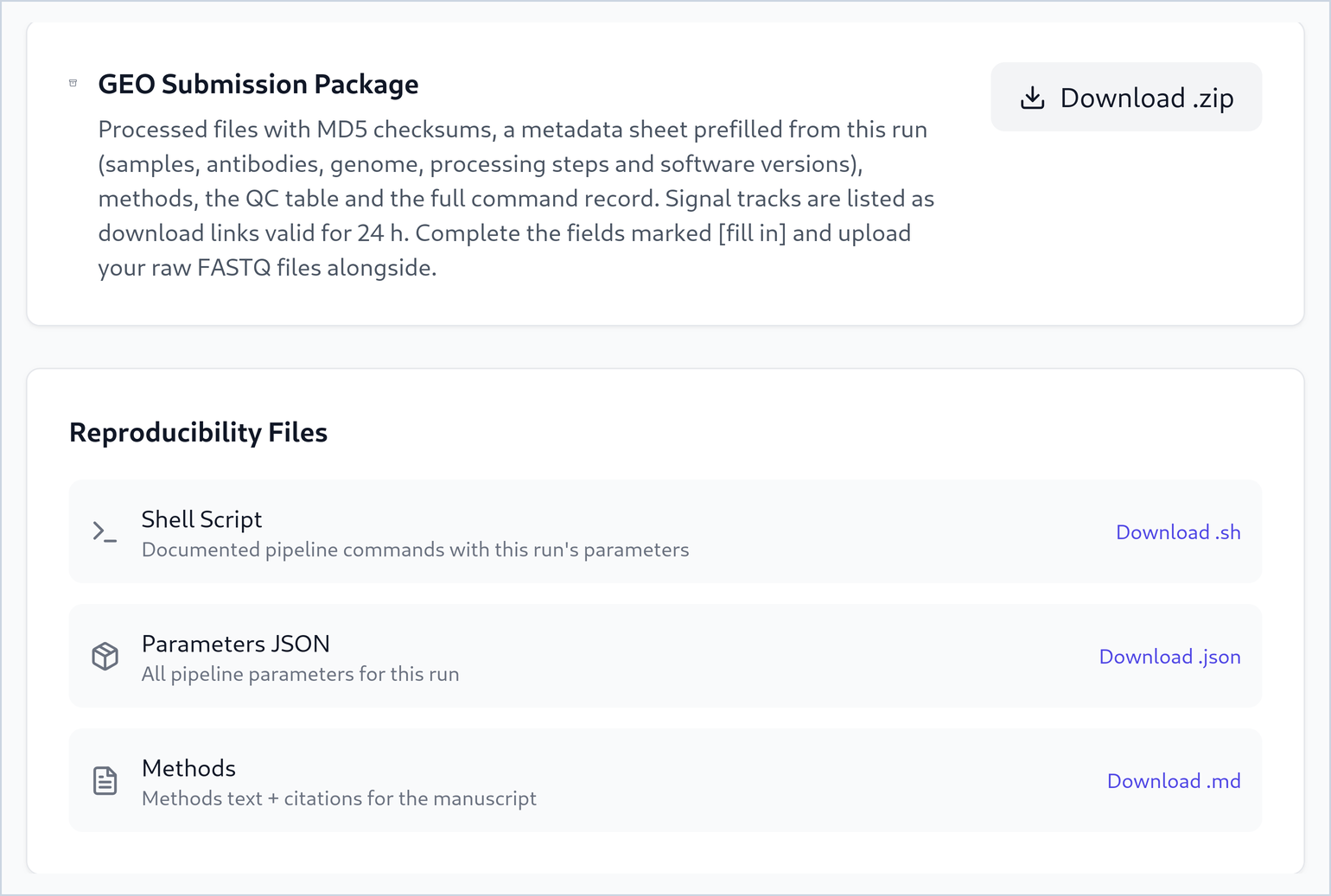Click the Reproducibility Files heading

pyautogui.click(x=199, y=432)
